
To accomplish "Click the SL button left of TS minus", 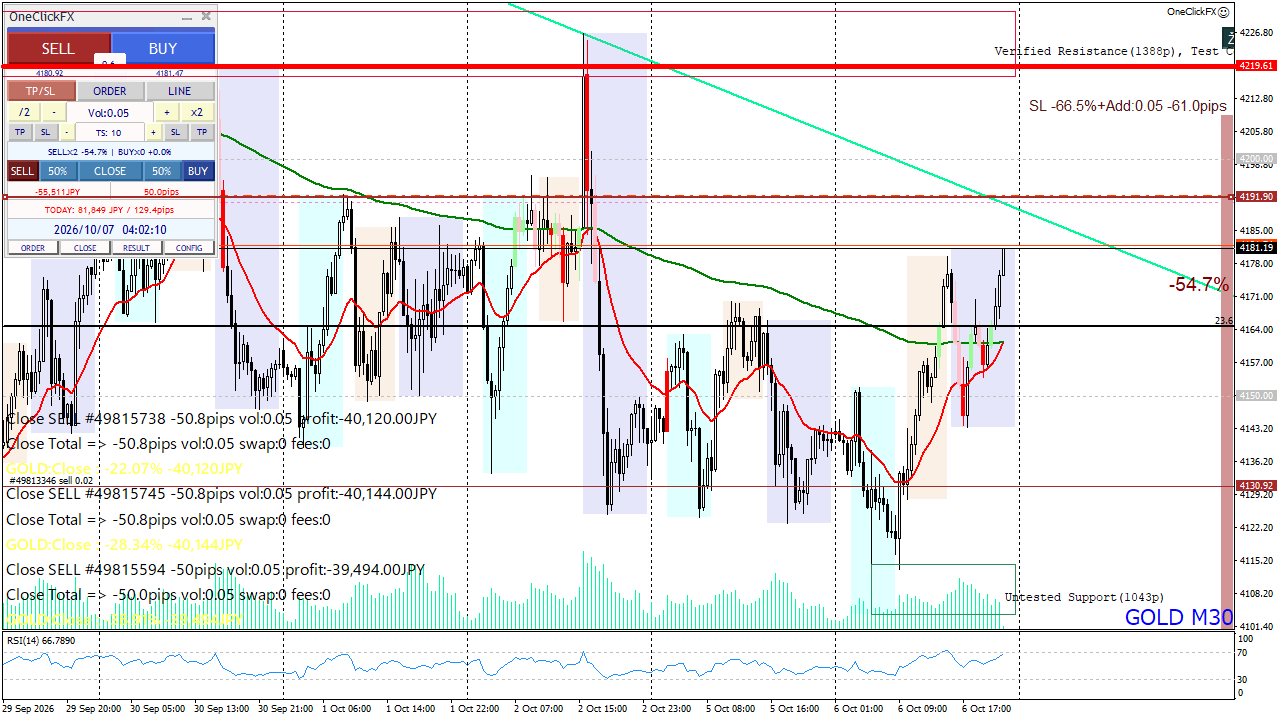I will click(46, 132).
